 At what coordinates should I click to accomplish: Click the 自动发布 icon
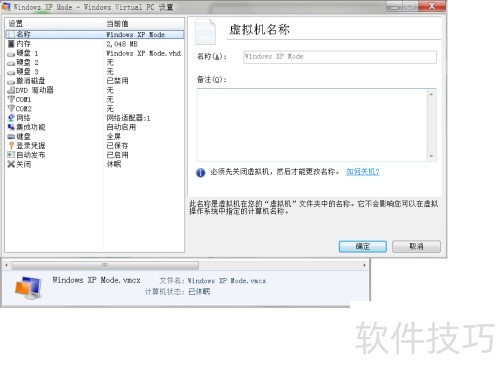[x=11, y=155]
